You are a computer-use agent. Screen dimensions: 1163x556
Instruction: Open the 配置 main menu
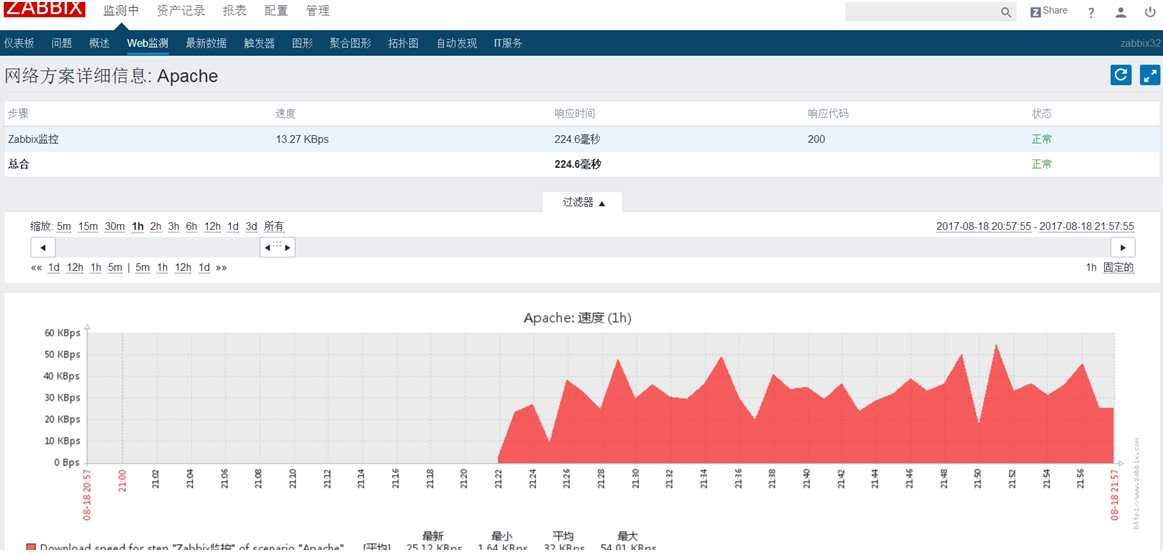tap(276, 11)
